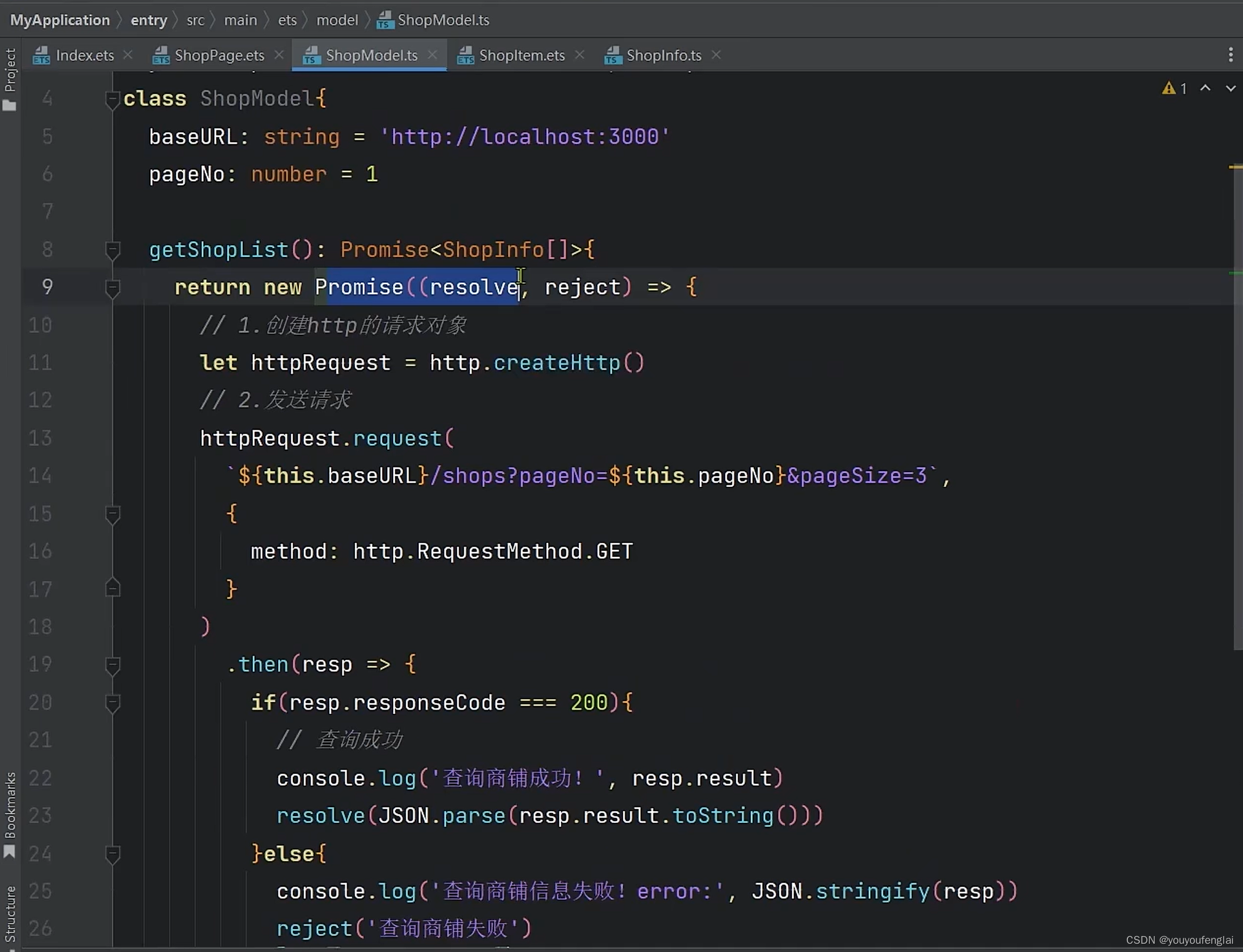Image resolution: width=1243 pixels, height=952 pixels.
Task: Click the getShopList method name
Action: (219, 250)
